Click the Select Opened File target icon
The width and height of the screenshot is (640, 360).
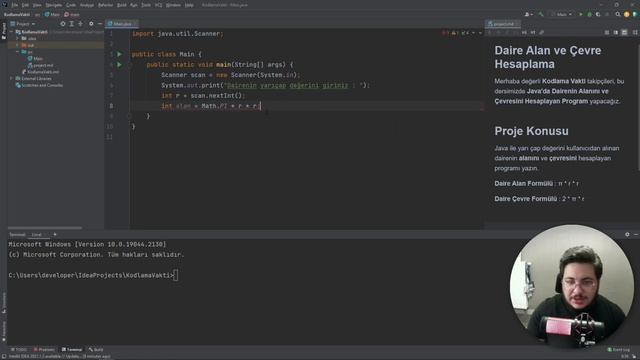coord(62,24)
